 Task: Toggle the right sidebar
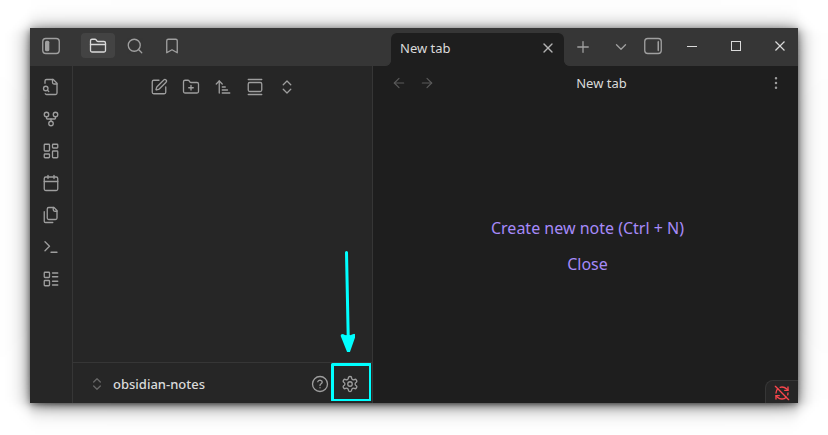tap(653, 46)
